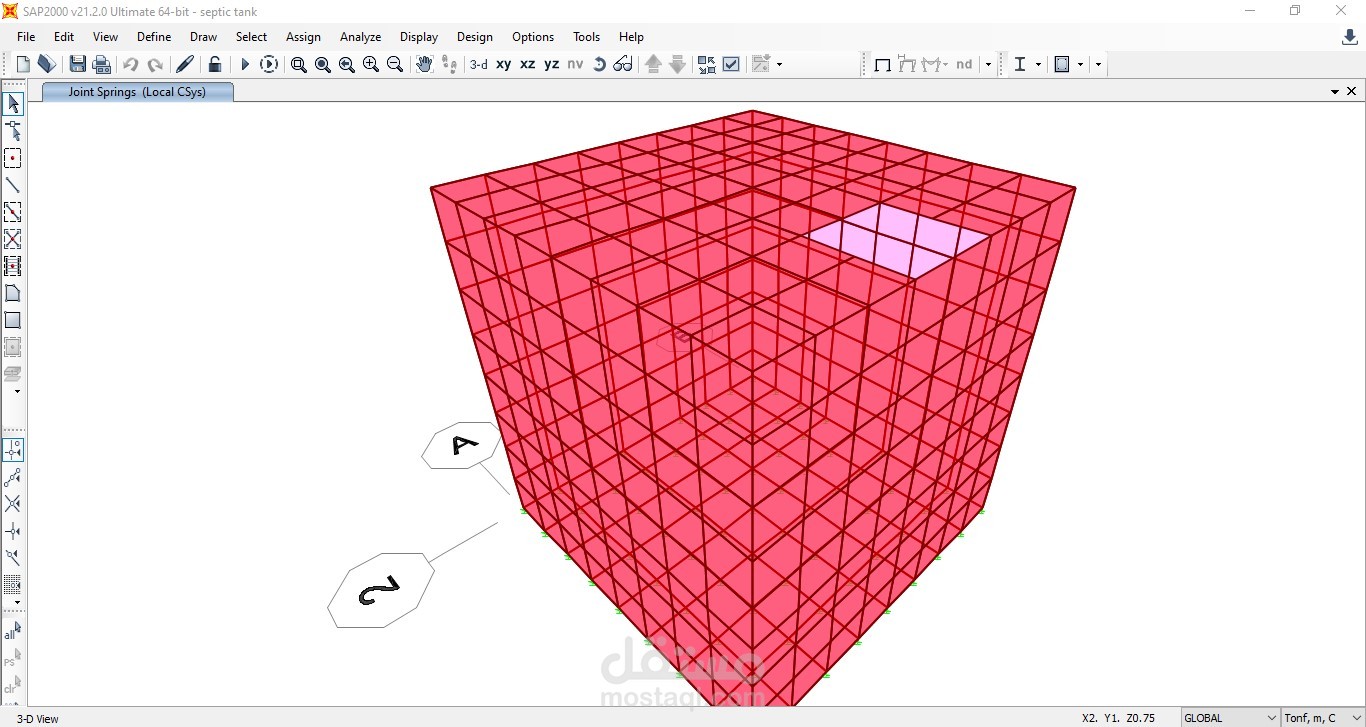Close the Joint Springs view window
Image resolution: width=1366 pixels, height=727 pixels.
pos(1352,91)
